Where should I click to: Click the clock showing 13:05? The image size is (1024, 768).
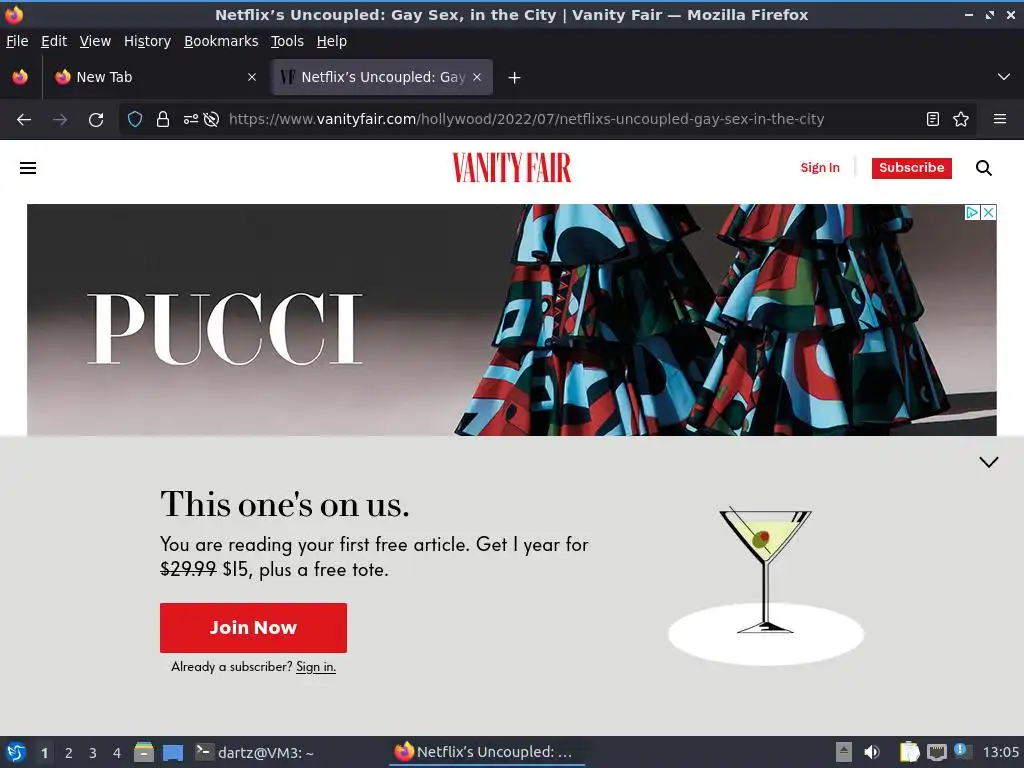(1000, 752)
